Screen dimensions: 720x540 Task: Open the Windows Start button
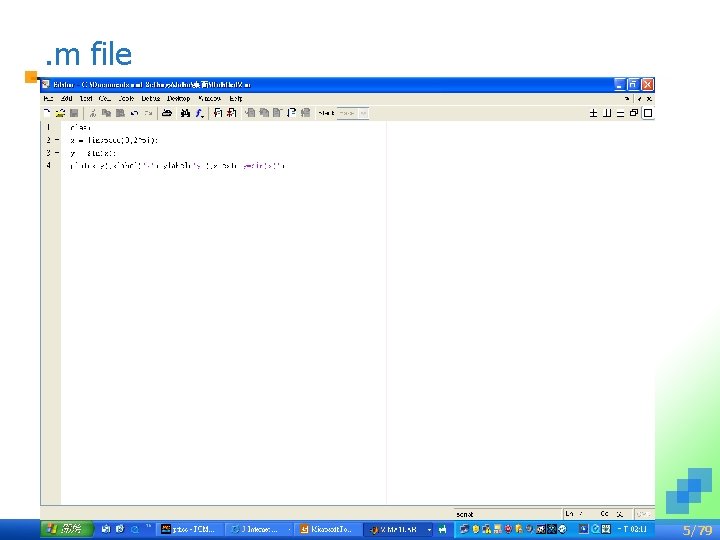(68, 529)
